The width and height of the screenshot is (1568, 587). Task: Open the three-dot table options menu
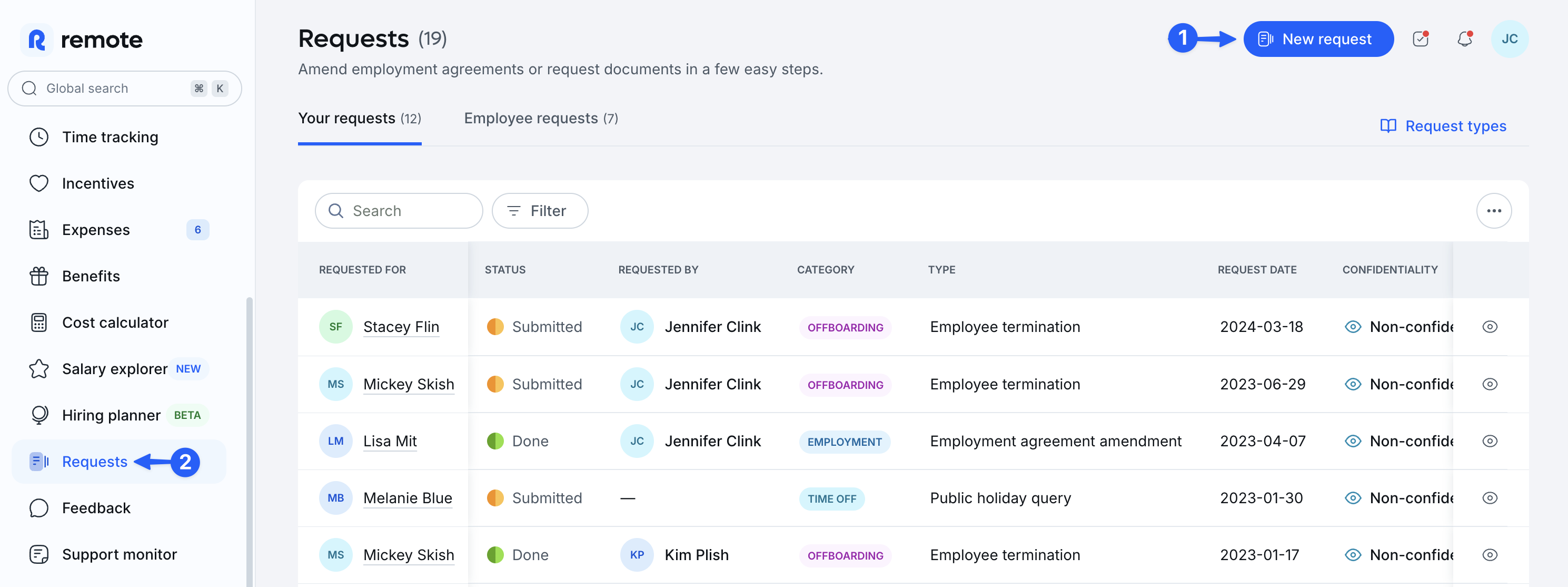1493,211
